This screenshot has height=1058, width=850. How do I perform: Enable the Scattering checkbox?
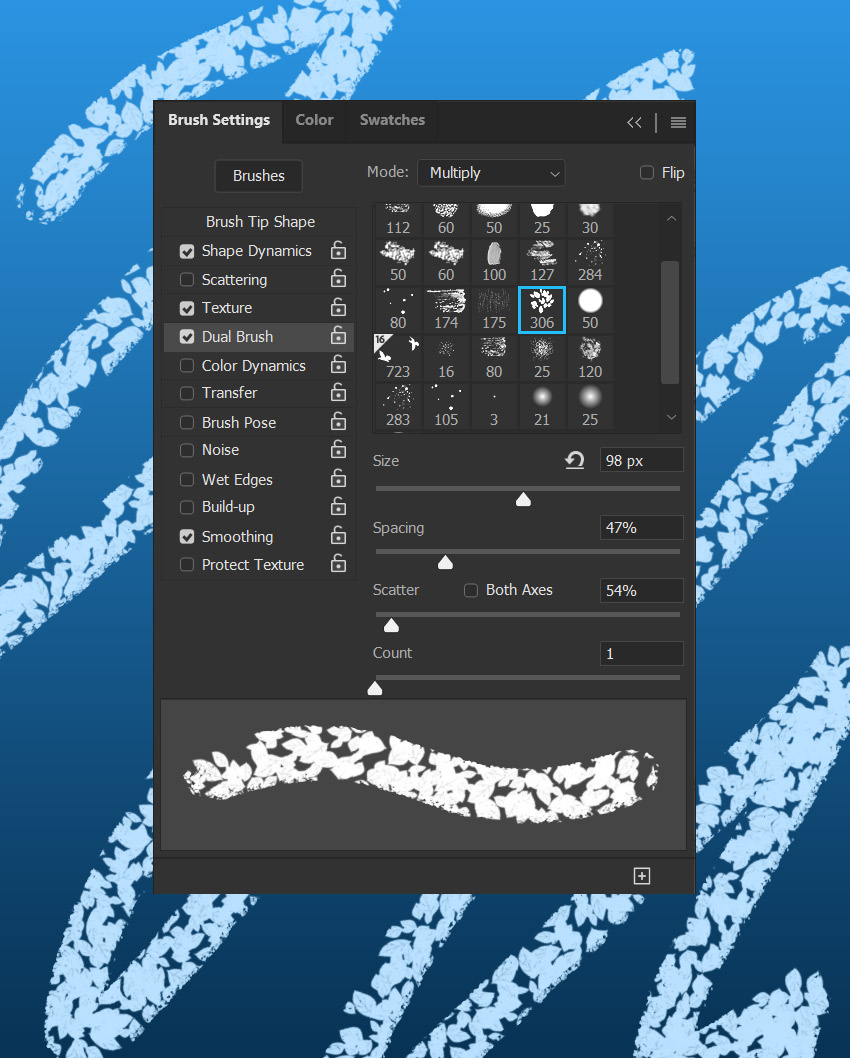click(187, 279)
